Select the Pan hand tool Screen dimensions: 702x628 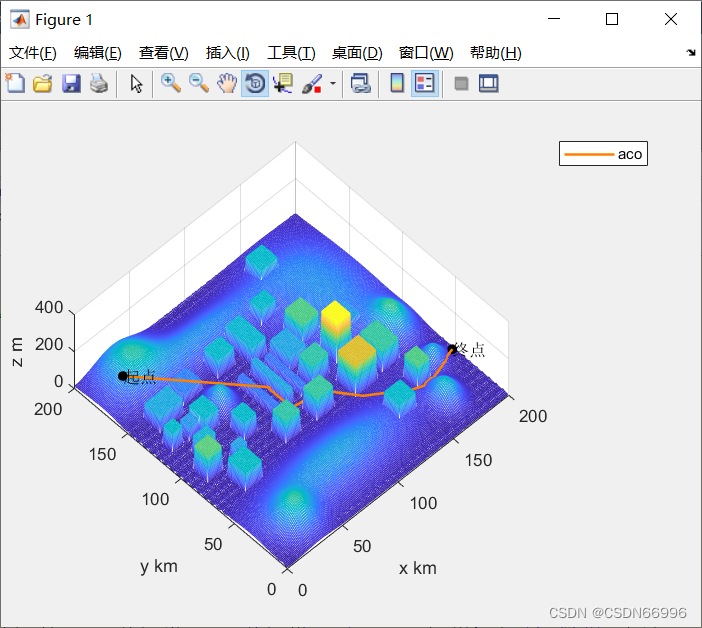(x=227, y=83)
